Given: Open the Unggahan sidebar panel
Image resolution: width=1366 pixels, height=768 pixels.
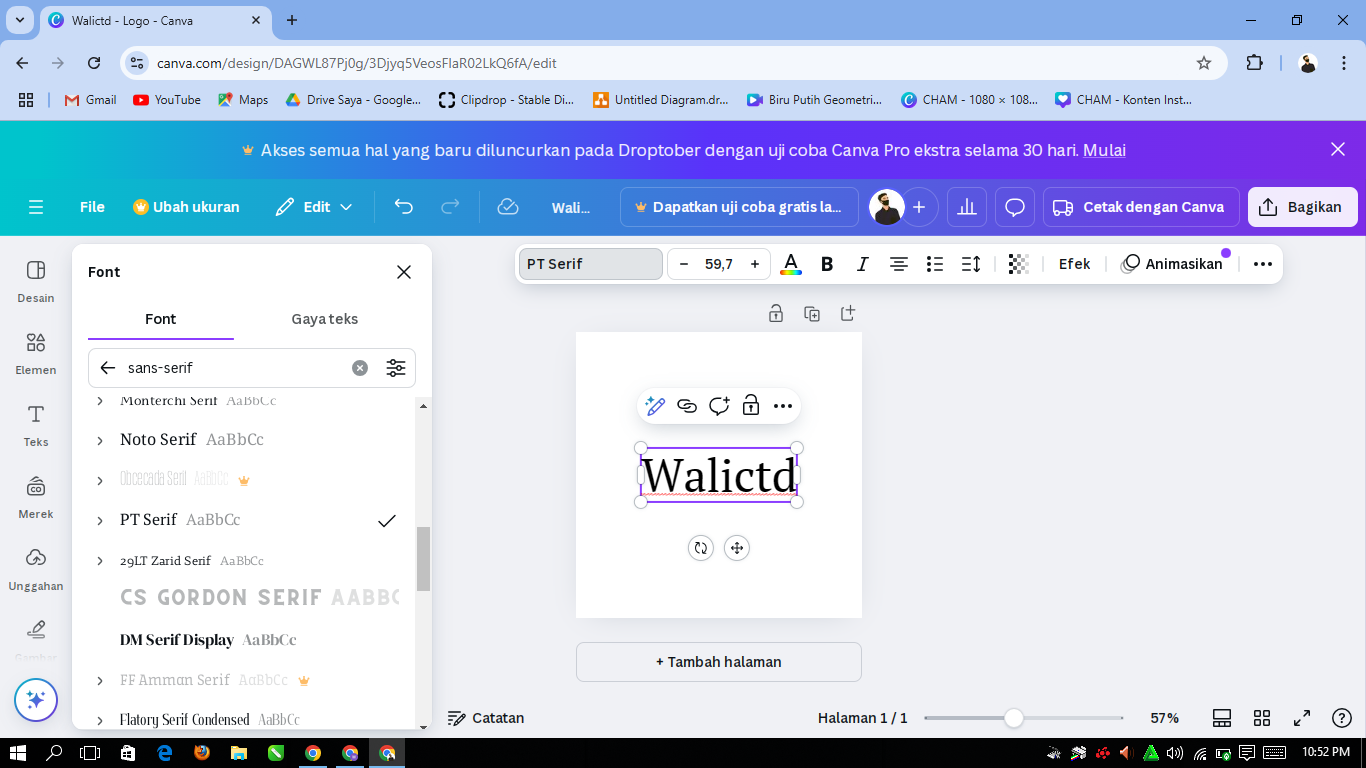Looking at the screenshot, I should tap(36, 569).
